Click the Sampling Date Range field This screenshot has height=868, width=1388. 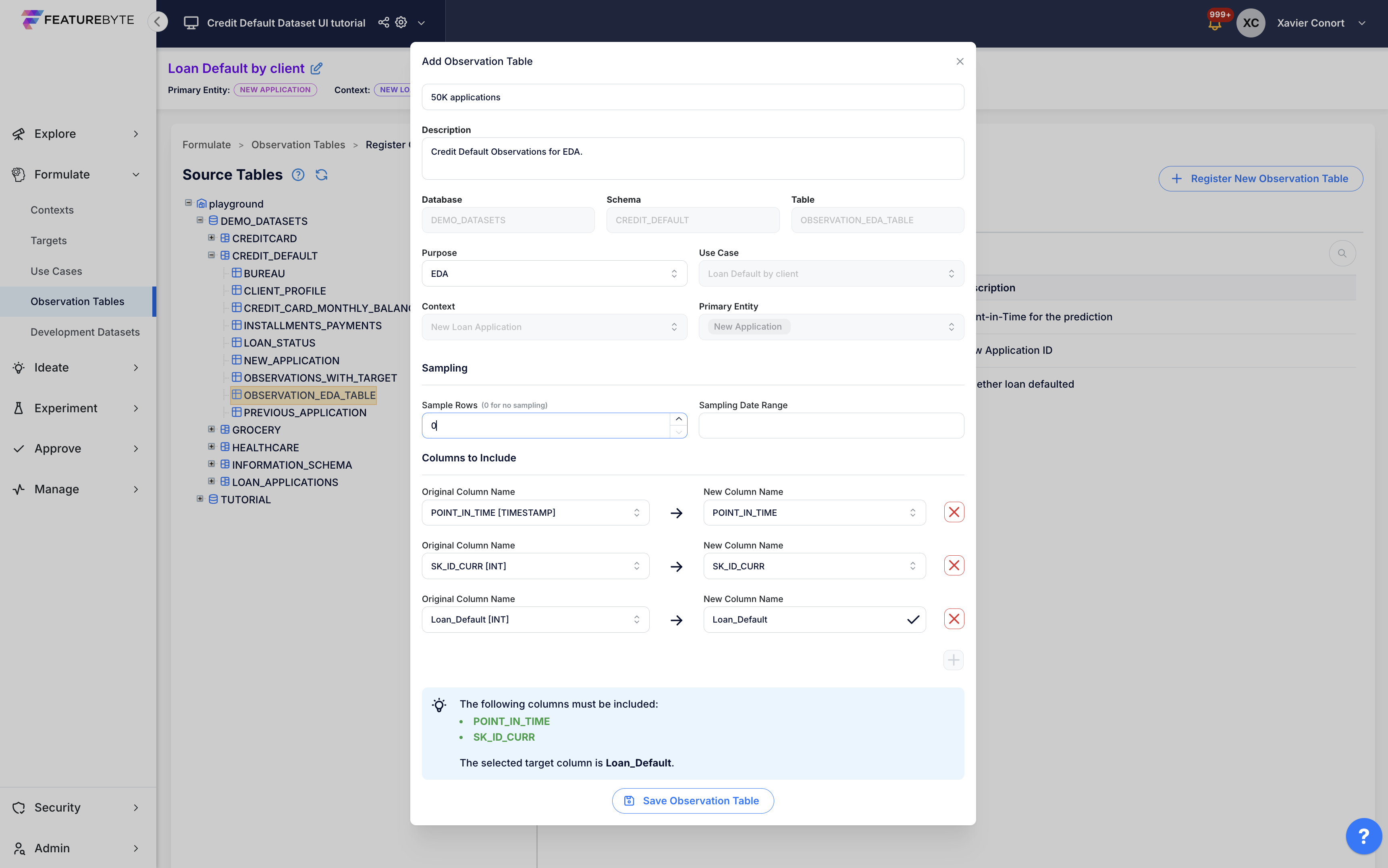[x=831, y=426]
